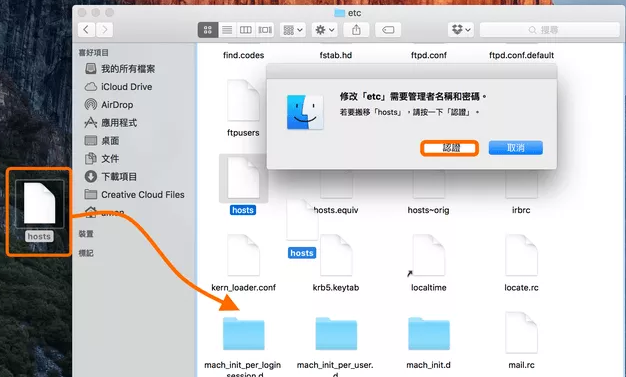626x377 pixels.
Task: Open Creative Cloud Files in the sidebar
Action: point(135,194)
